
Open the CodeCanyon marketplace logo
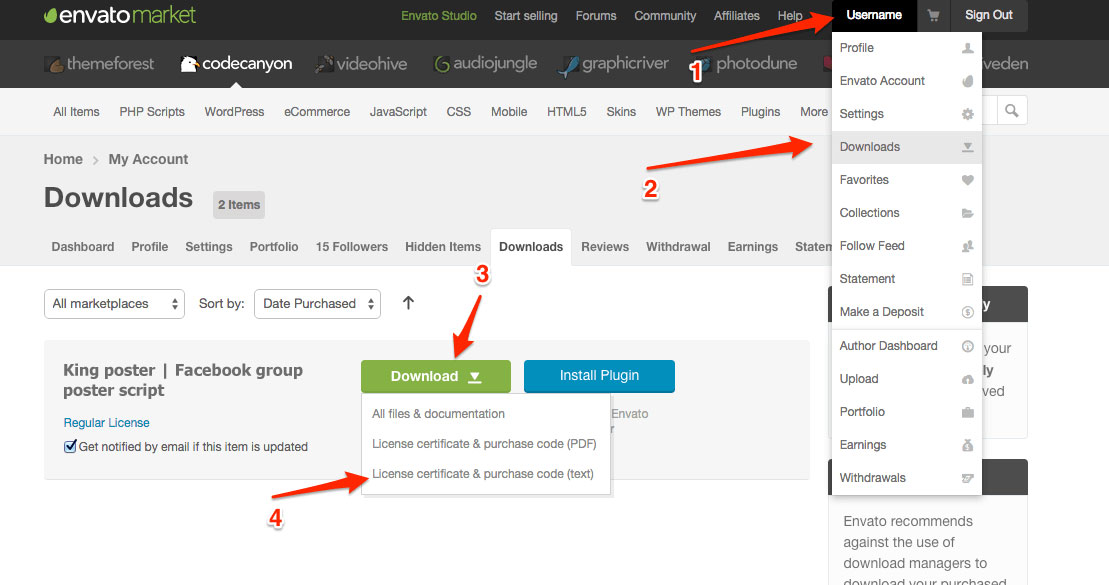(x=236, y=64)
